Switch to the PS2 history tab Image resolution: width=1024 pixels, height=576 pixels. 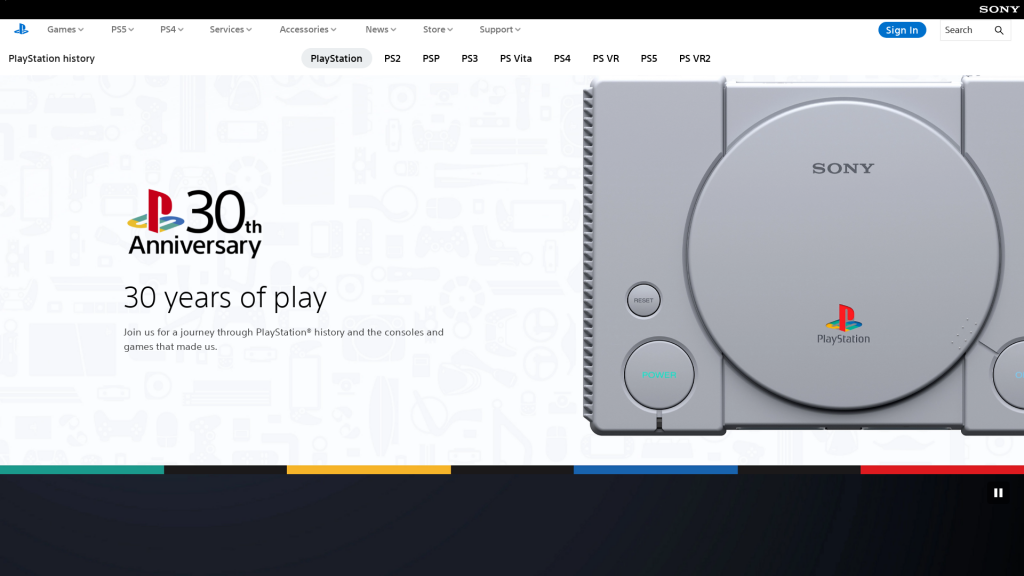(x=392, y=59)
